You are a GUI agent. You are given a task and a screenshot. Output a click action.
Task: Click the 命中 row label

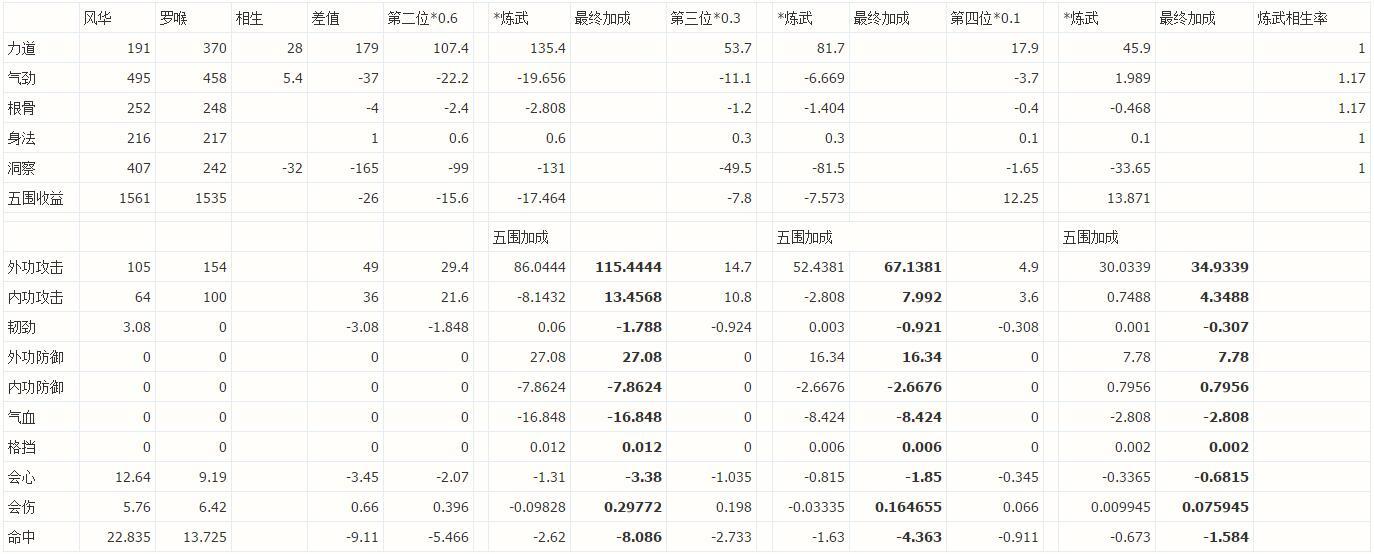tap(21, 537)
